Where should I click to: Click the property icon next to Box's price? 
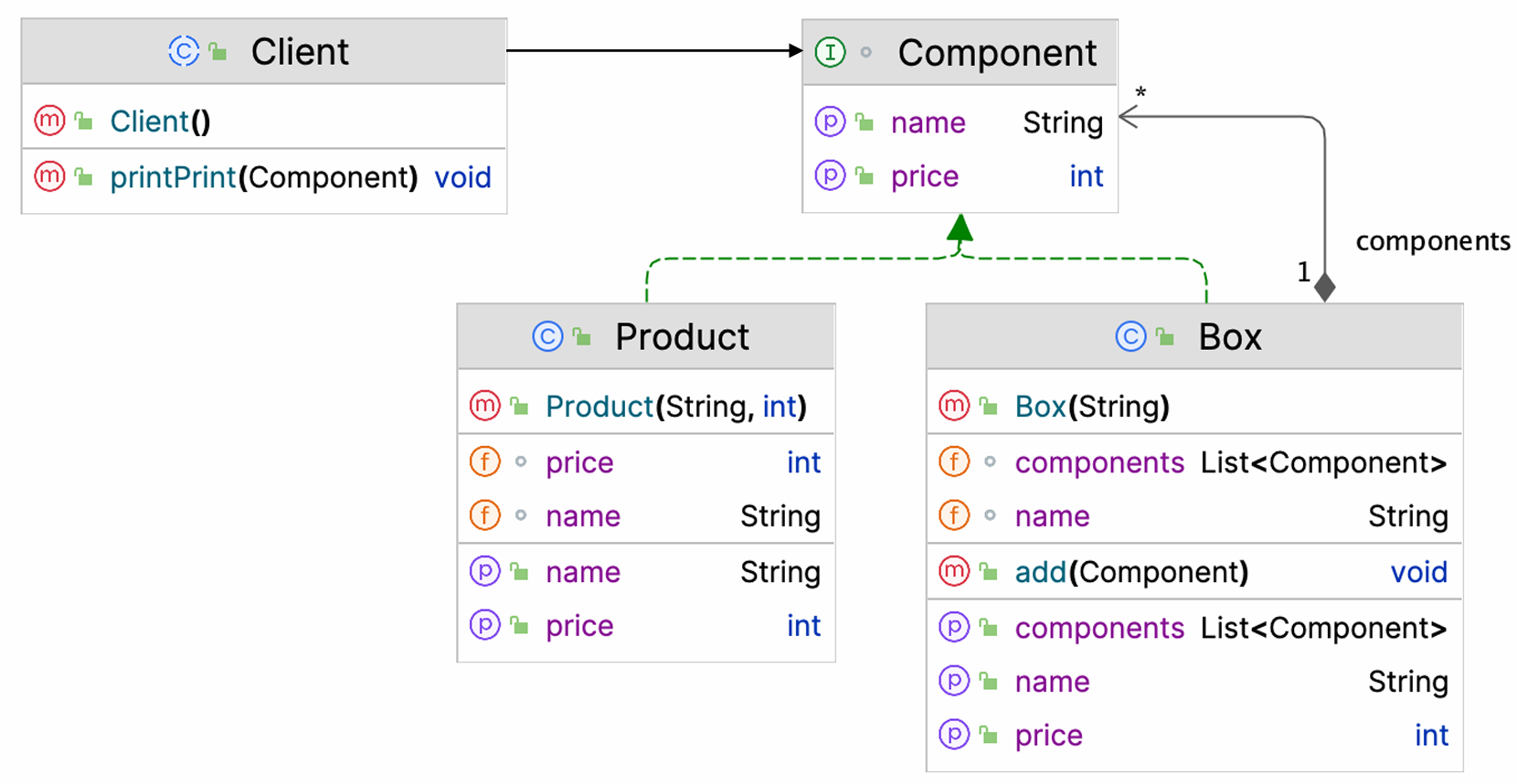tap(954, 735)
